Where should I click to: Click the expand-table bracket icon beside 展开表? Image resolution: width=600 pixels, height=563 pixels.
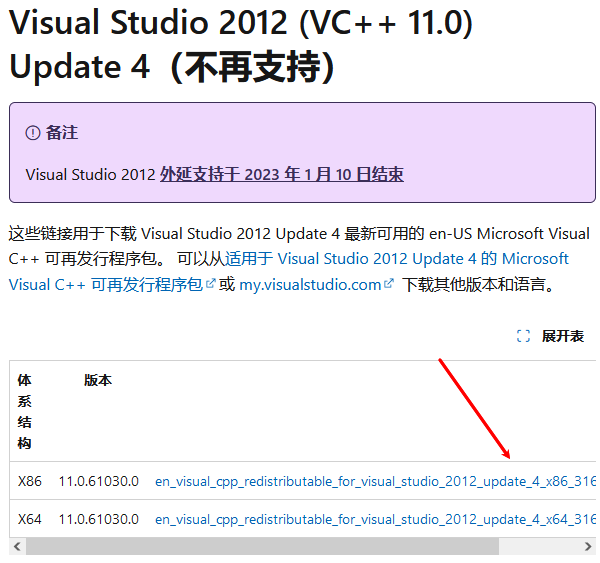[x=523, y=336]
